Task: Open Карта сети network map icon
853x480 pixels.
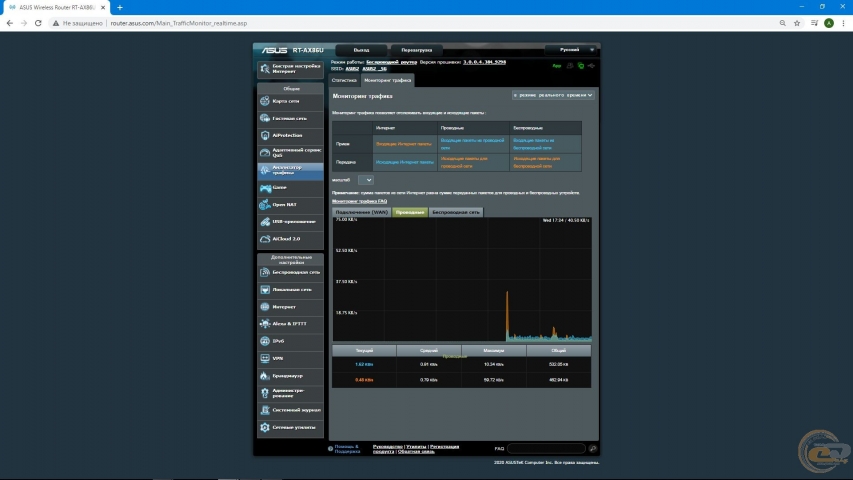Action: click(x=265, y=101)
